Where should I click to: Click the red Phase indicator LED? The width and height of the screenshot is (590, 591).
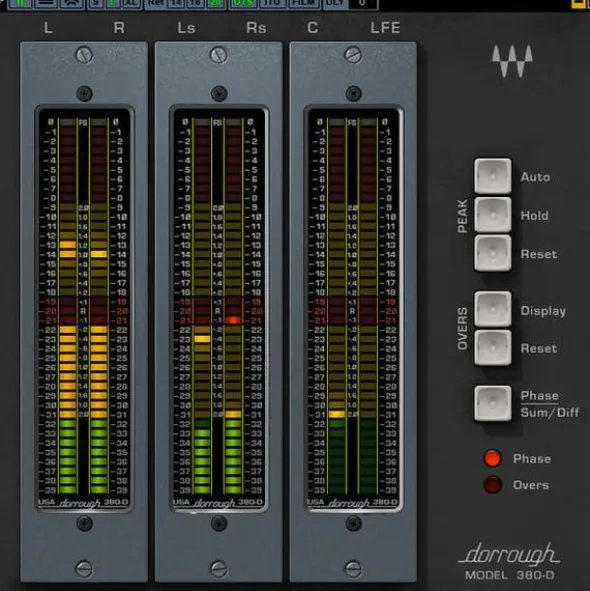point(492,458)
